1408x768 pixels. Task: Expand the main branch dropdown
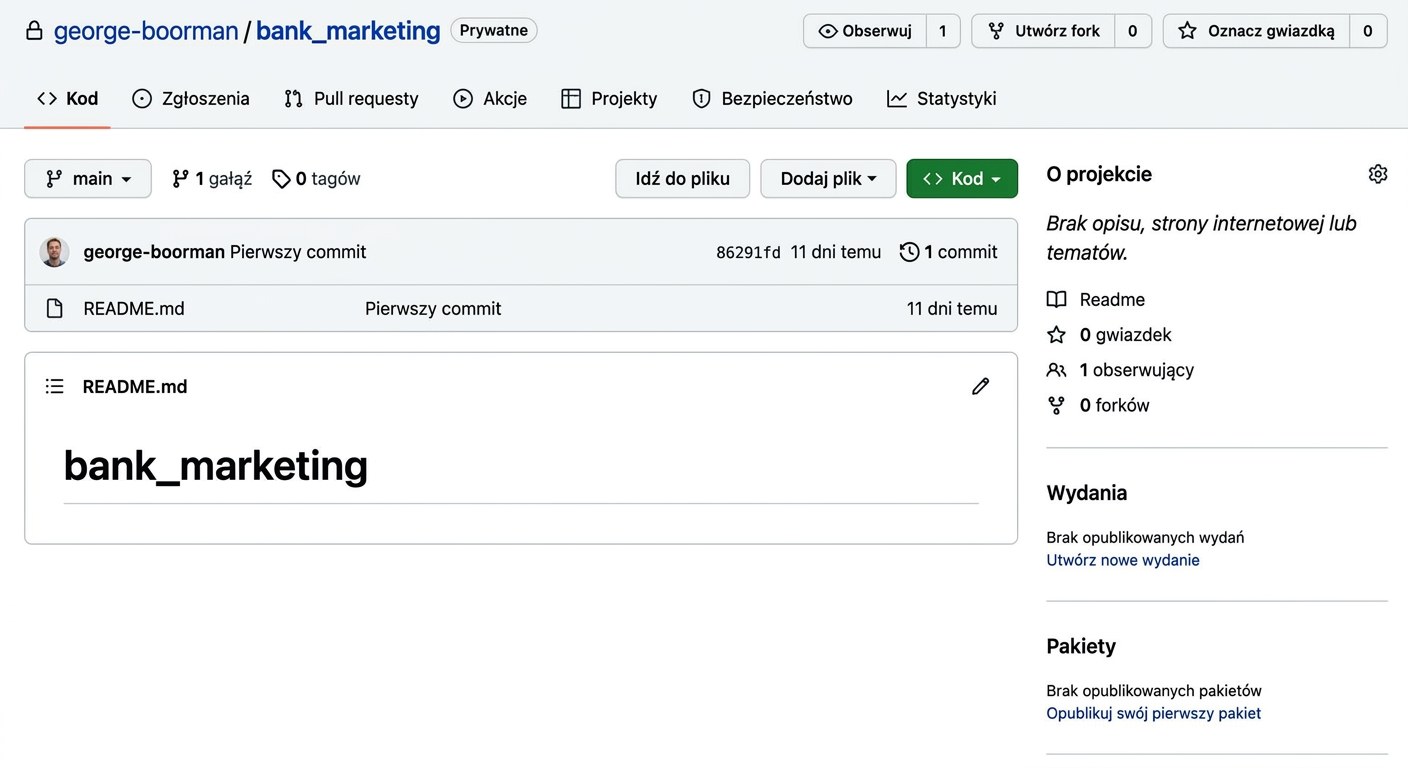pos(88,179)
